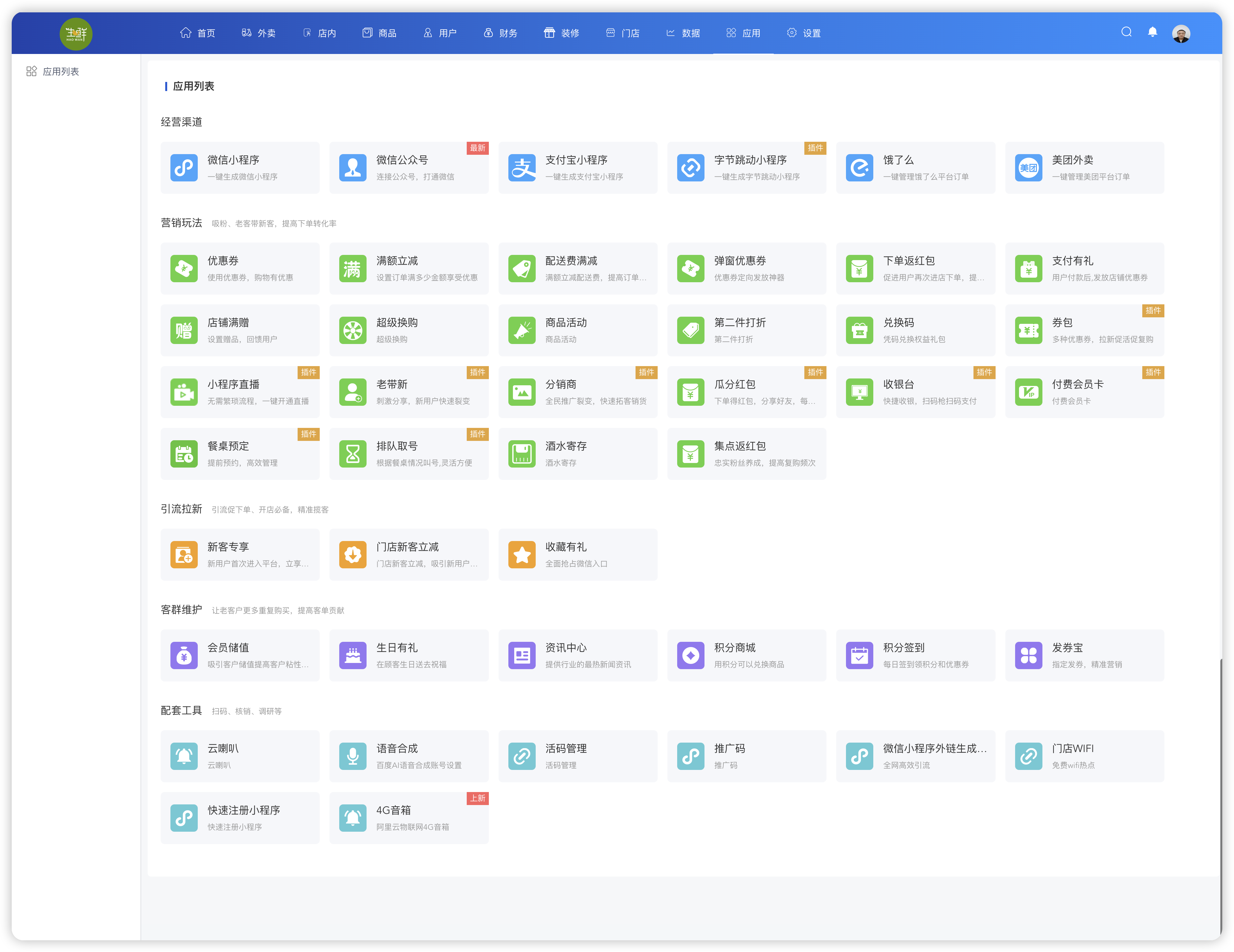Click the 语音合成 microphone icon
This screenshot has height=952, width=1234.
tap(353, 756)
